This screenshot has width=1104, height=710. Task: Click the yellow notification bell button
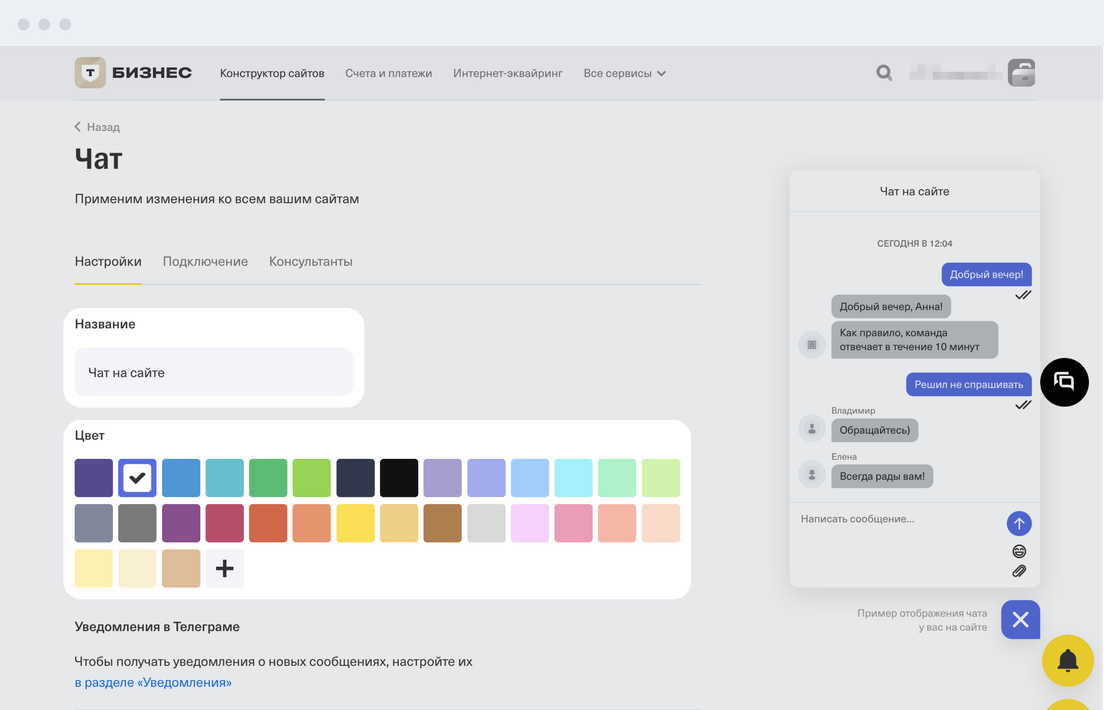pos(1068,660)
